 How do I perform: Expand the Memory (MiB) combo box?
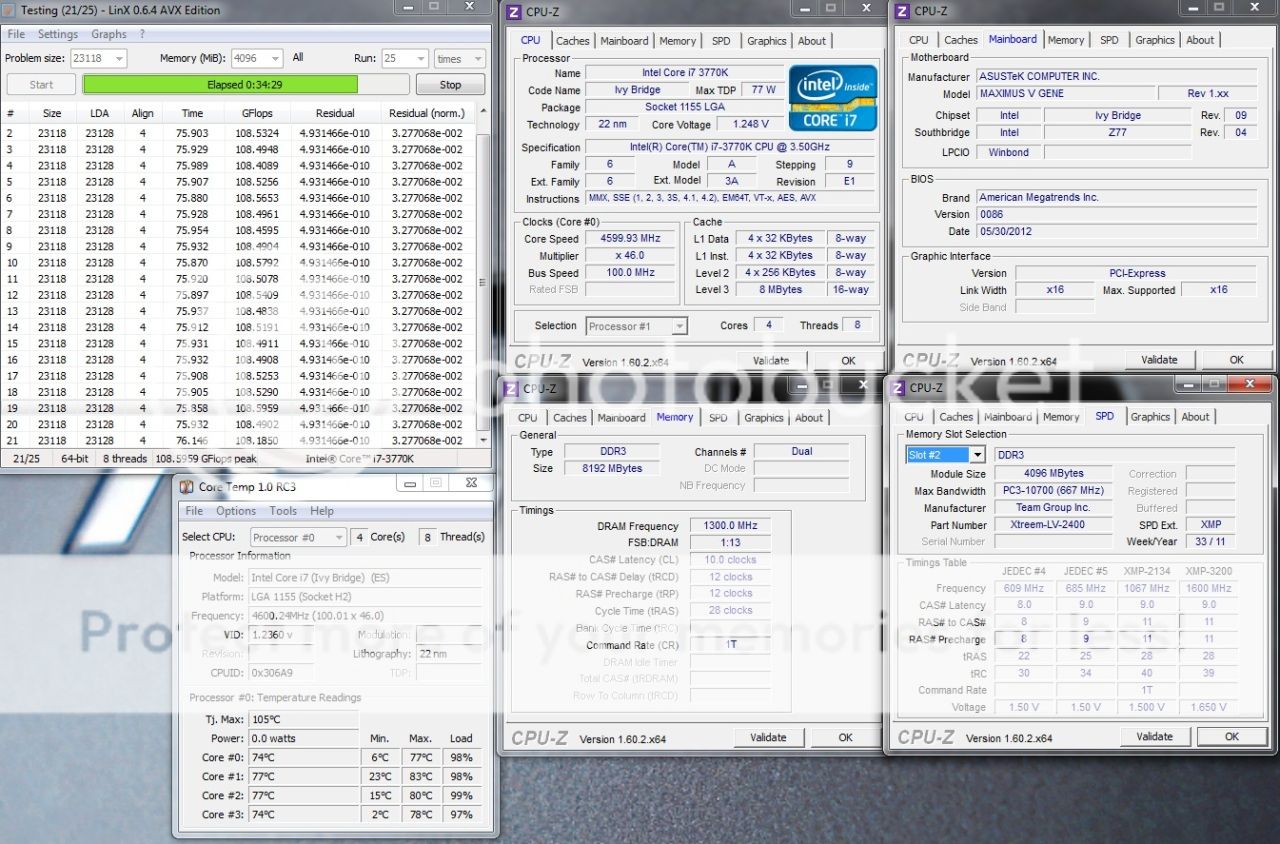(274, 59)
